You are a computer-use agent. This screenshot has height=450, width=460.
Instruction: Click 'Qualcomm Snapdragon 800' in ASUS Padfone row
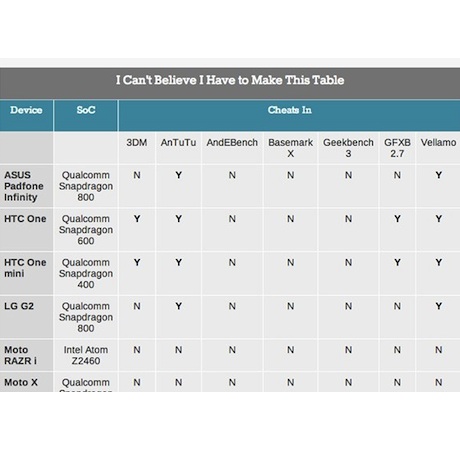click(86, 186)
